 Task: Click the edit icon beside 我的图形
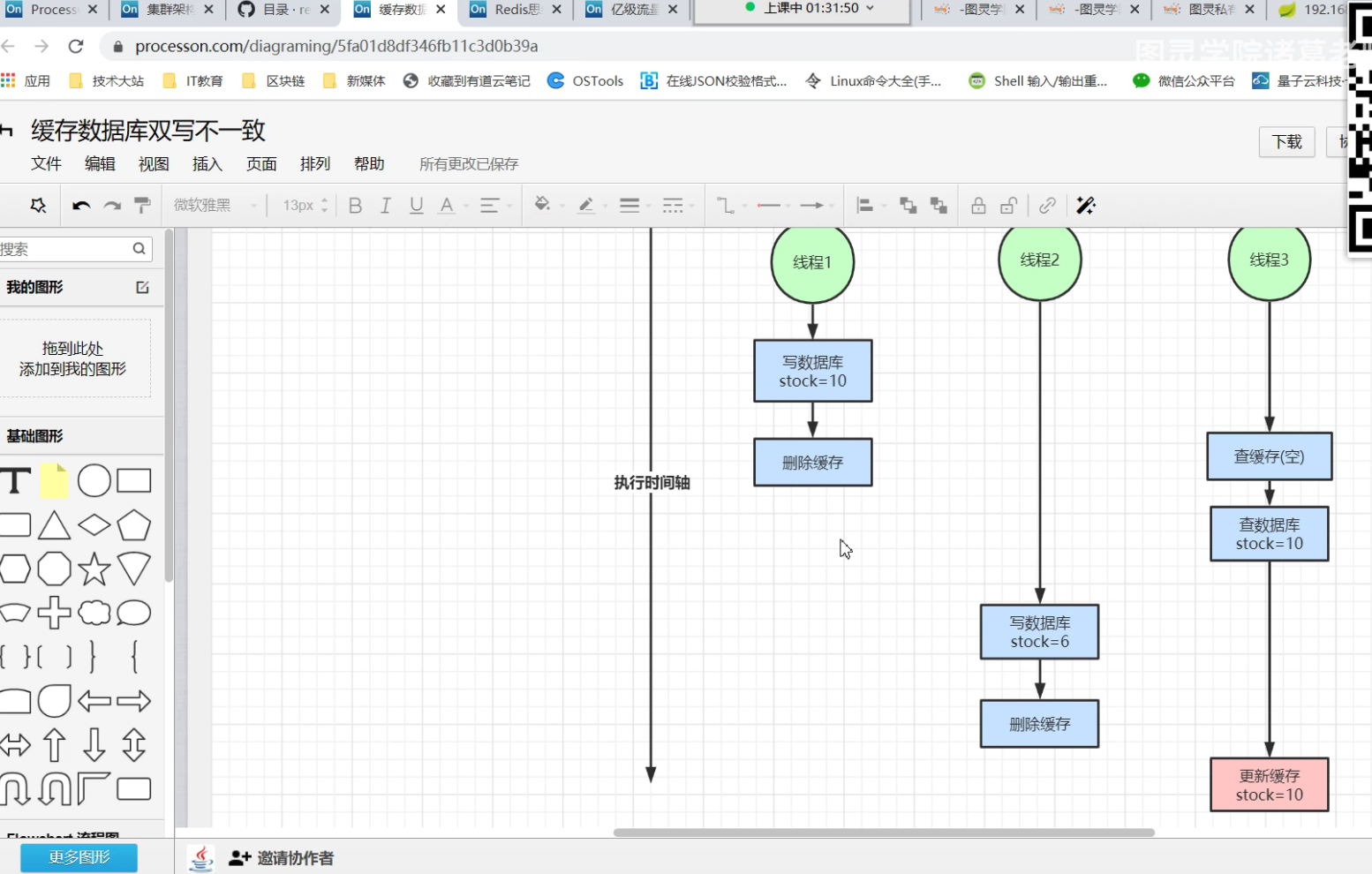[142, 288]
